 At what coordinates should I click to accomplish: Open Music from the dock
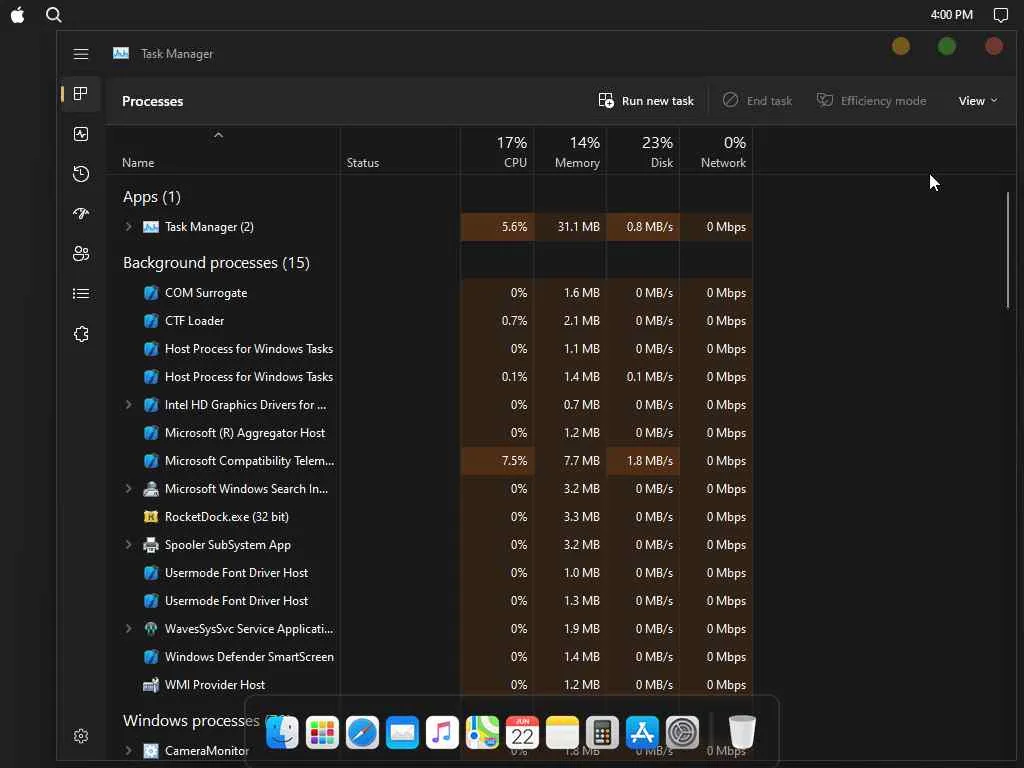pos(442,732)
